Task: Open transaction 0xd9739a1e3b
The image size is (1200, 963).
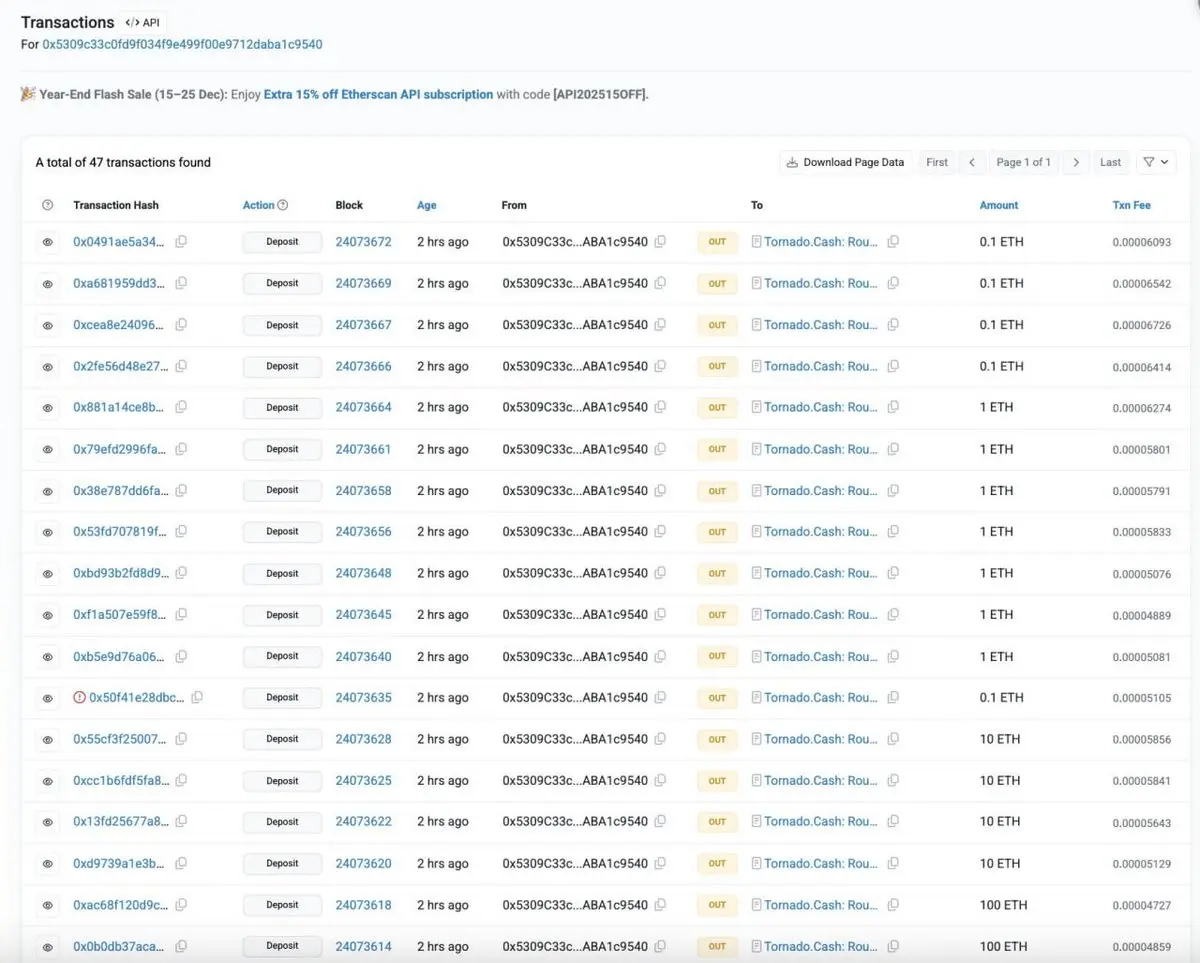Action: coord(120,863)
